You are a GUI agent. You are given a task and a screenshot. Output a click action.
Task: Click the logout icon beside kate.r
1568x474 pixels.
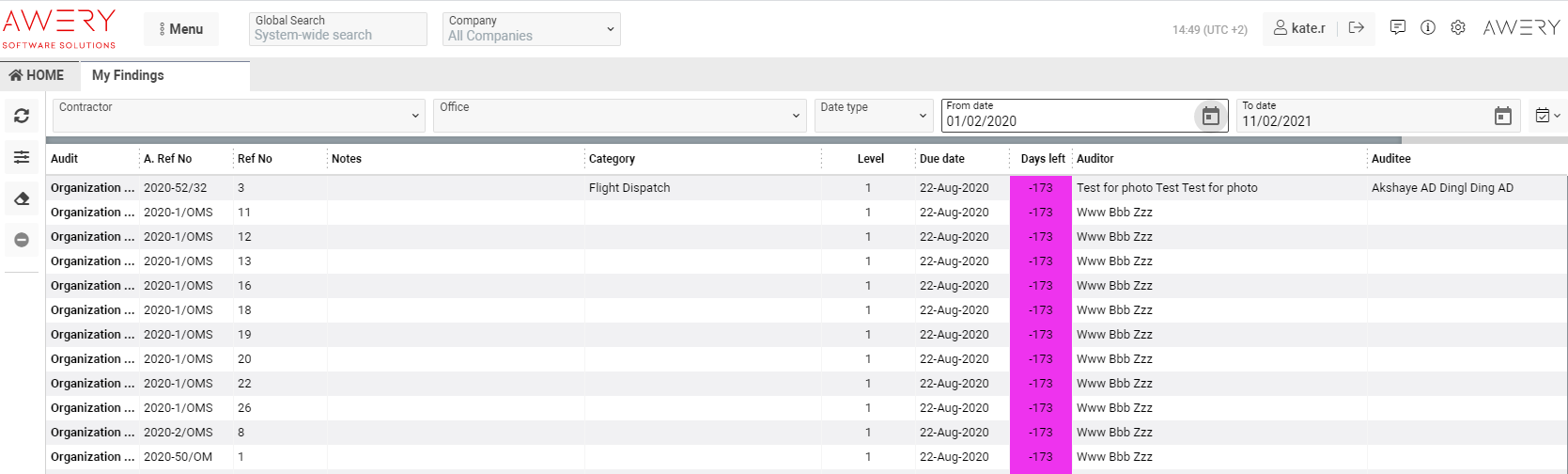pyautogui.click(x=1356, y=28)
